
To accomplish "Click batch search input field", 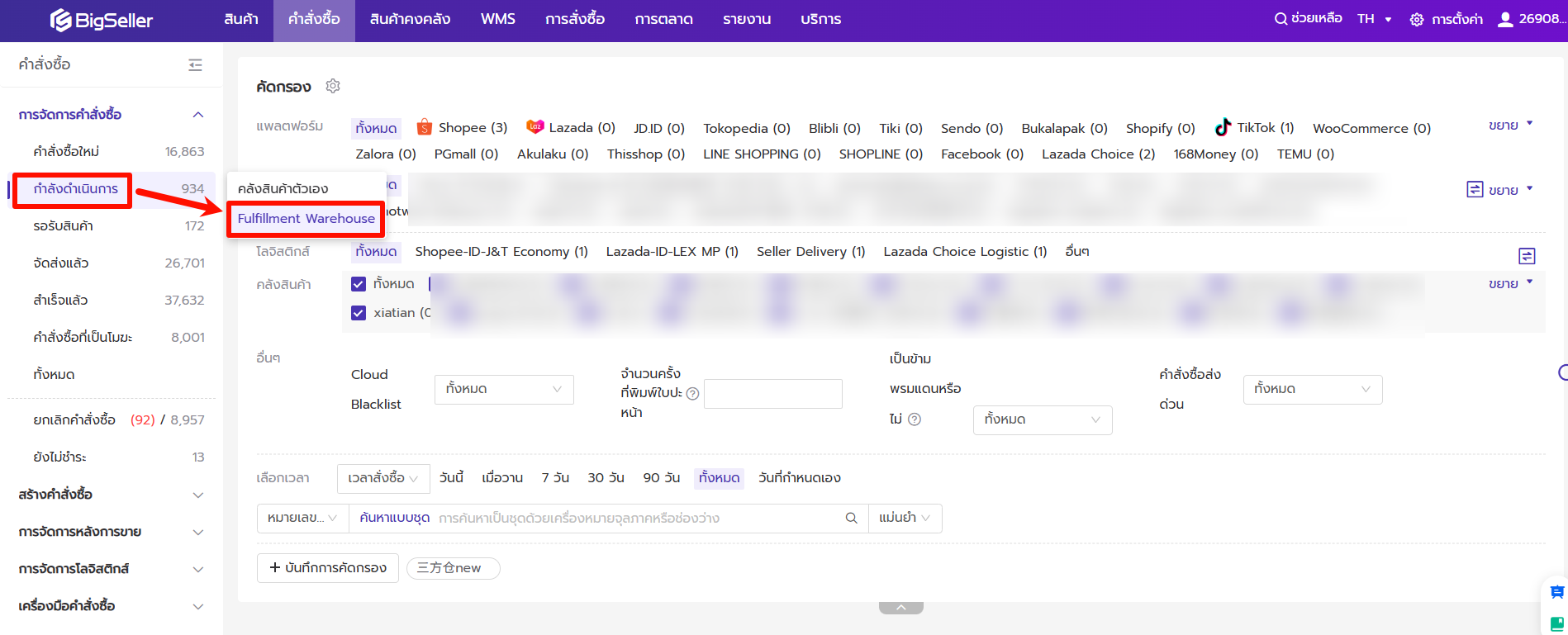I will pyautogui.click(x=609, y=518).
